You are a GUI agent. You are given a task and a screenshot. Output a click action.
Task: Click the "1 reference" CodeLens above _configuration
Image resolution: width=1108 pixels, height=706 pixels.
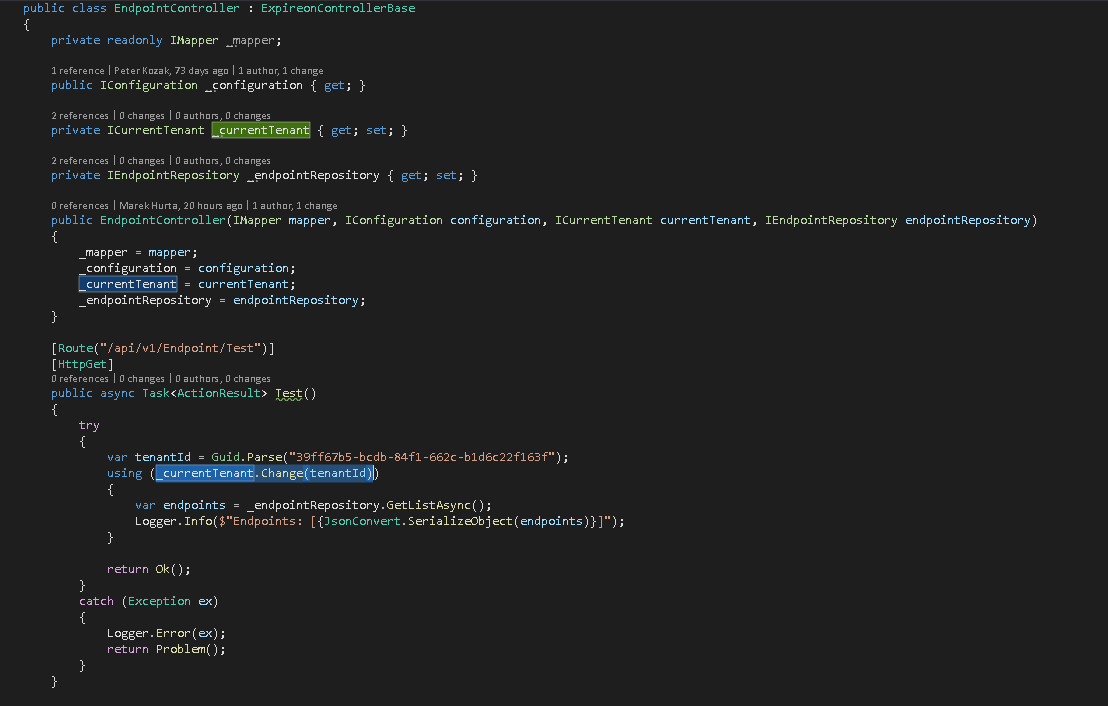pos(78,71)
